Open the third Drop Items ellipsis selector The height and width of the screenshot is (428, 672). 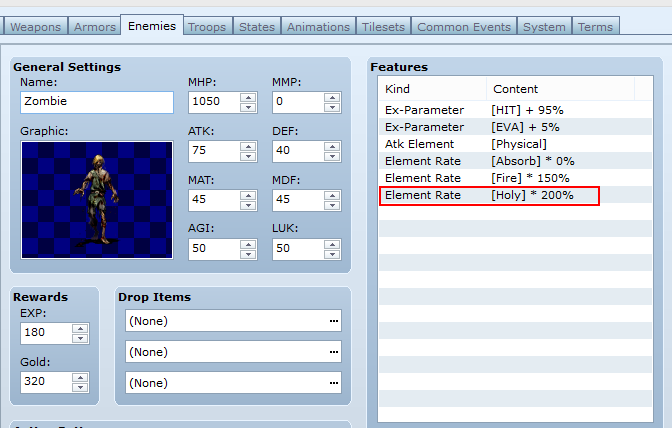point(334,383)
